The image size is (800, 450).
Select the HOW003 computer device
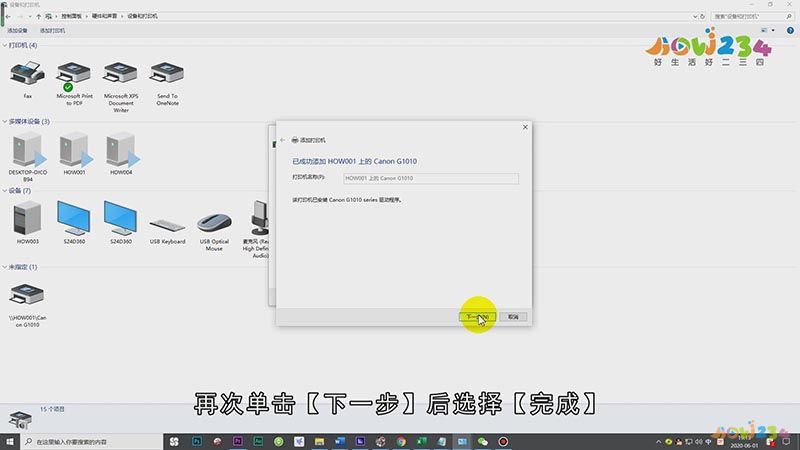tap(28, 222)
